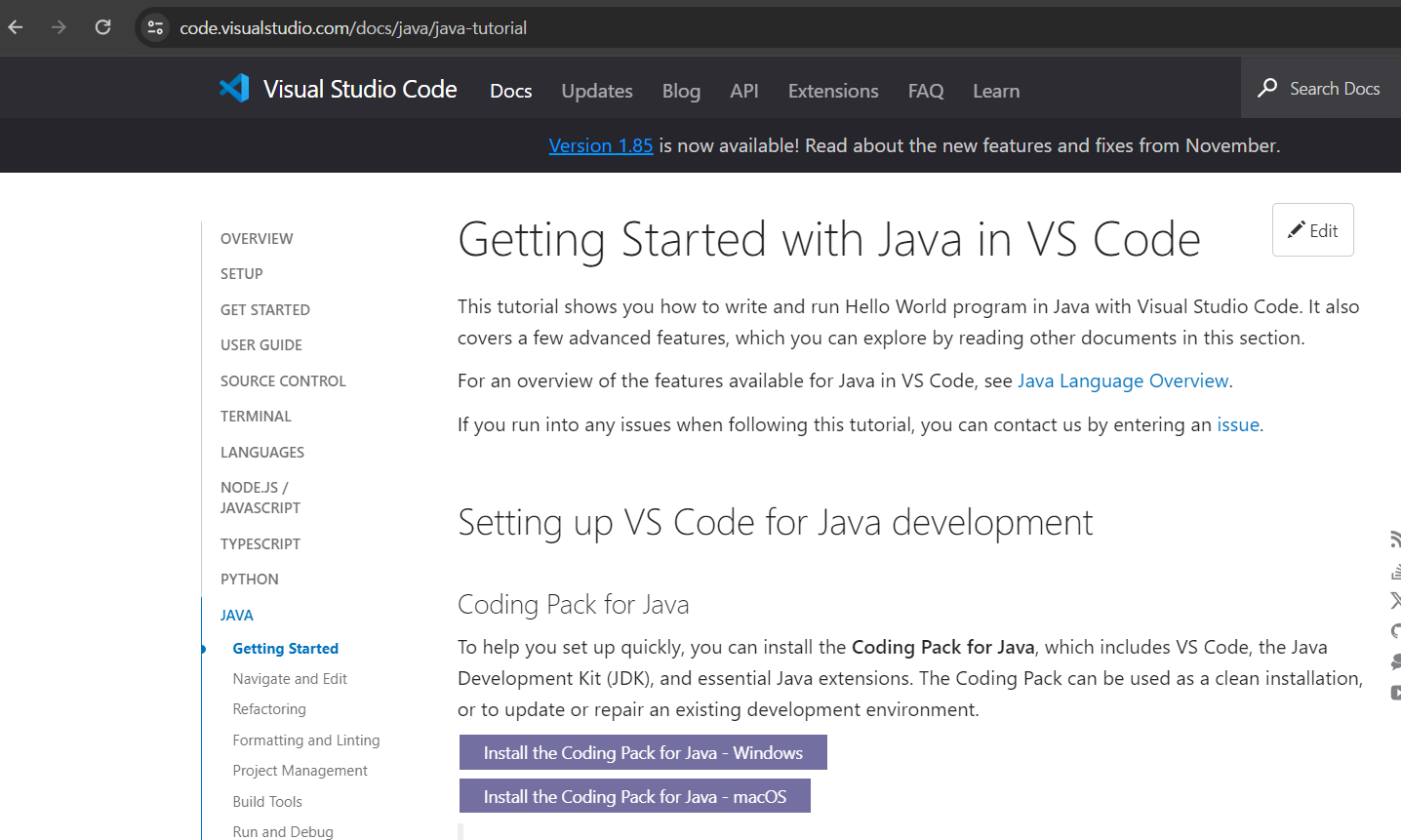The width and height of the screenshot is (1401, 840).
Task: Expand the OVERVIEW sidebar section
Action: [257, 239]
